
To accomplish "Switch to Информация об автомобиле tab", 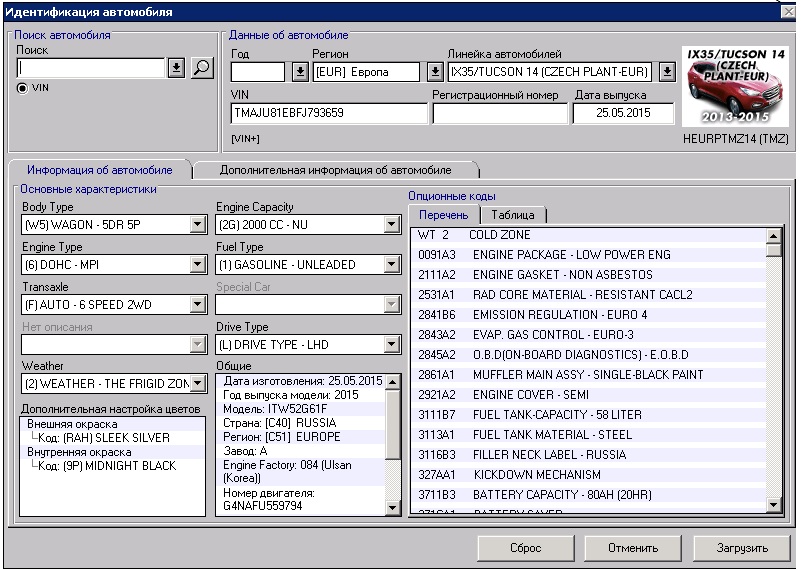I will point(100,170).
